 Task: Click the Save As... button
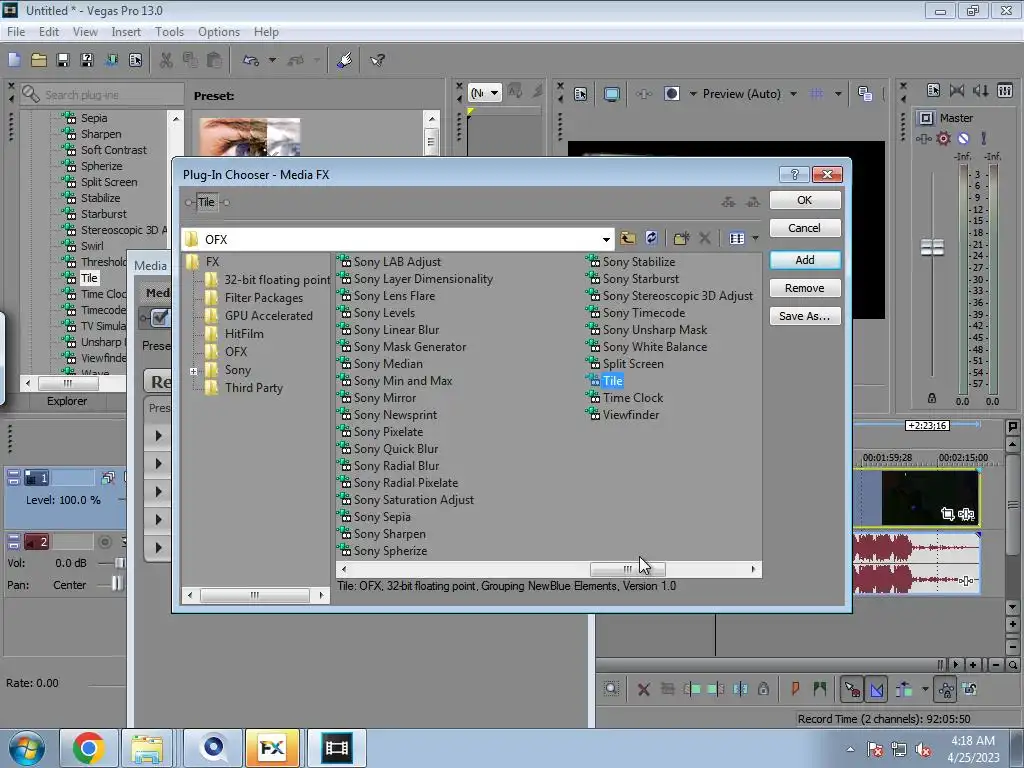coord(805,316)
